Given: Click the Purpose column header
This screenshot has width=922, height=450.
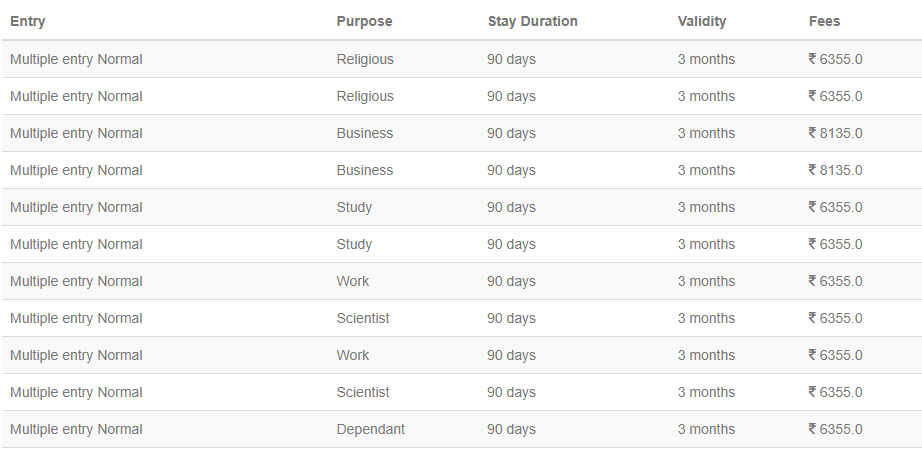Looking at the screenshot, I should pos(364,21).
